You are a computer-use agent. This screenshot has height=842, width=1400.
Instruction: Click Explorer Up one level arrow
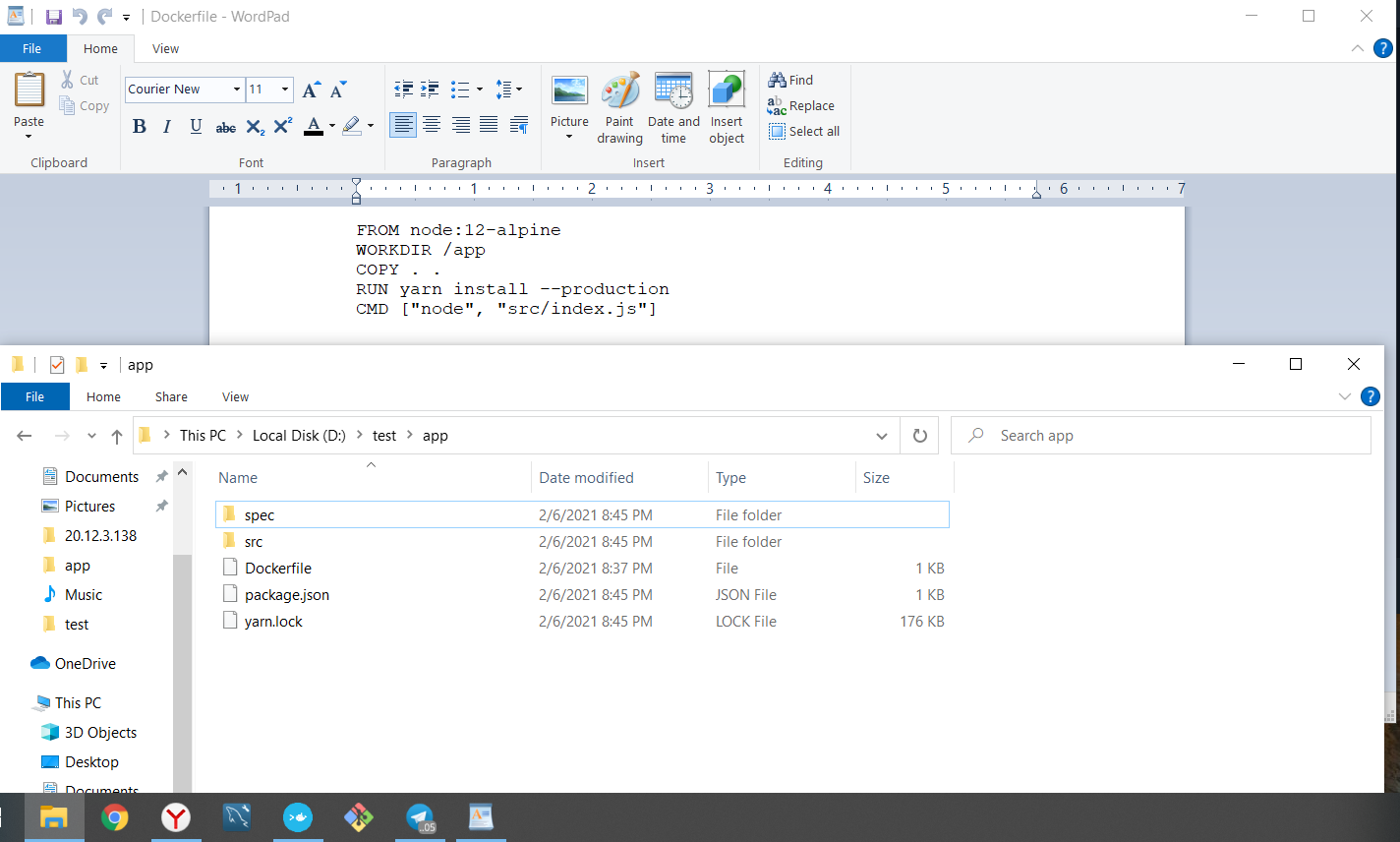click(117, 436)
